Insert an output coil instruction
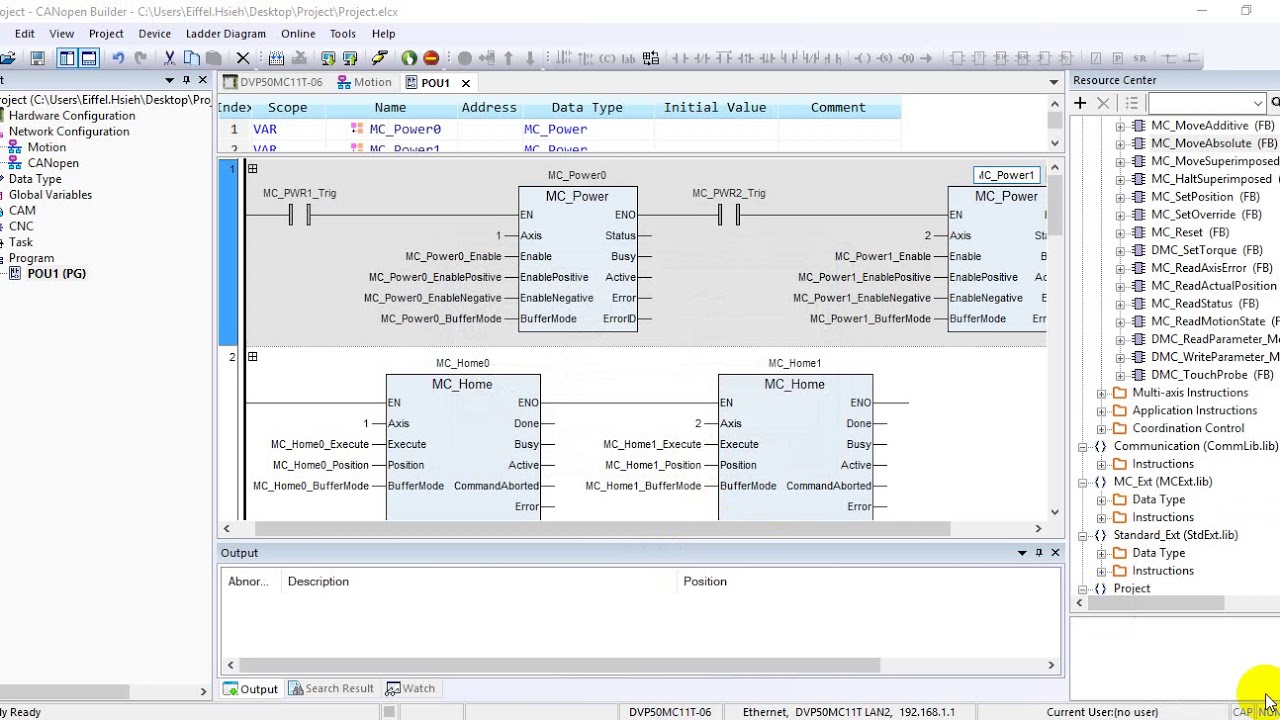 (x=863, y=58)
